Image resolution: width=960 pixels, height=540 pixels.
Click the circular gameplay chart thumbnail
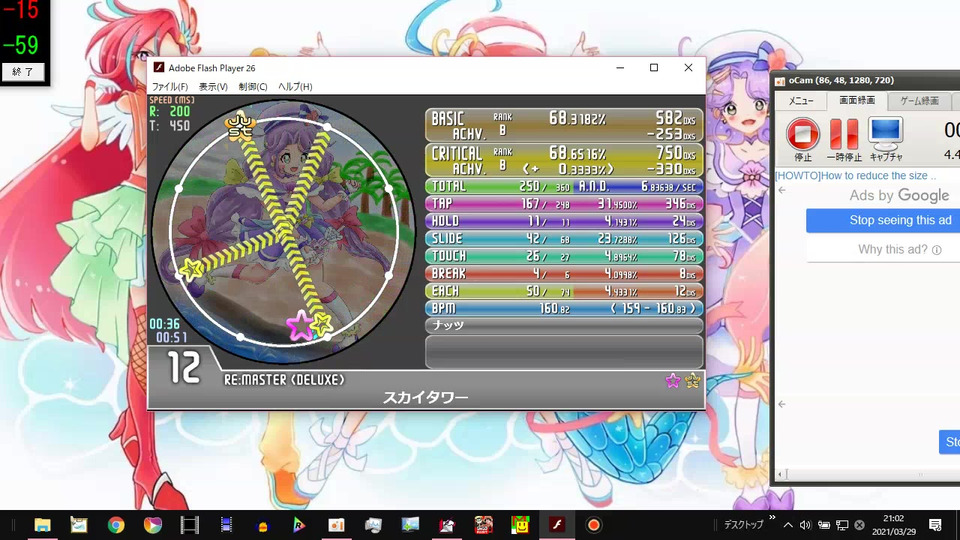(x=283, y=232)
